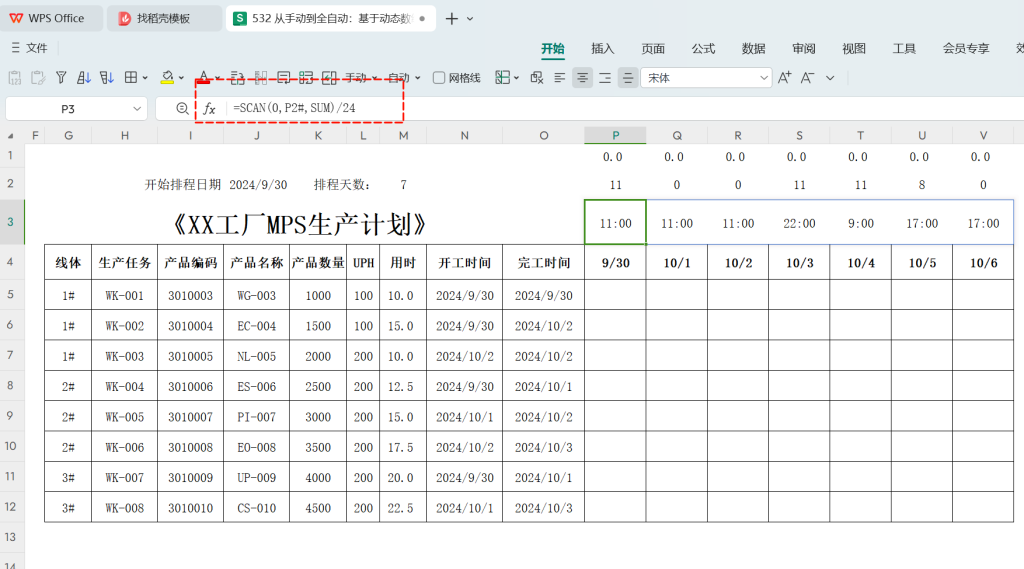Click the green row-and-column toolbar icon
Image resolution: width=1024 pixels, height=569 pixels.
306,78
